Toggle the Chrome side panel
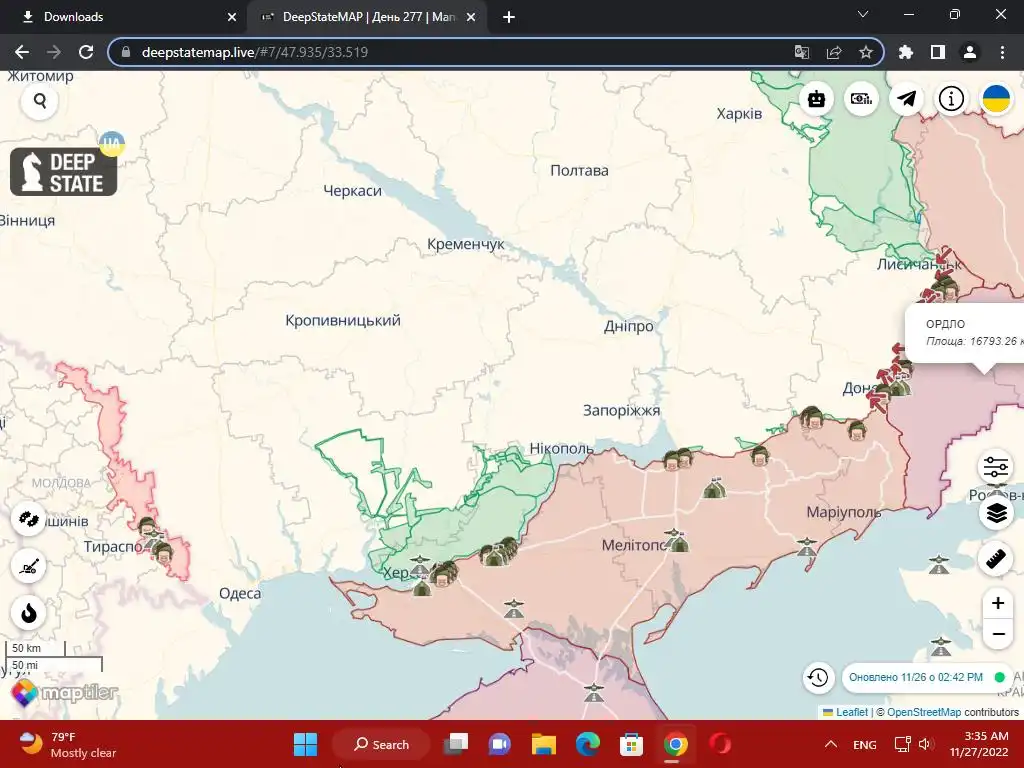The image size is (1024, 768). coord(938,52)
